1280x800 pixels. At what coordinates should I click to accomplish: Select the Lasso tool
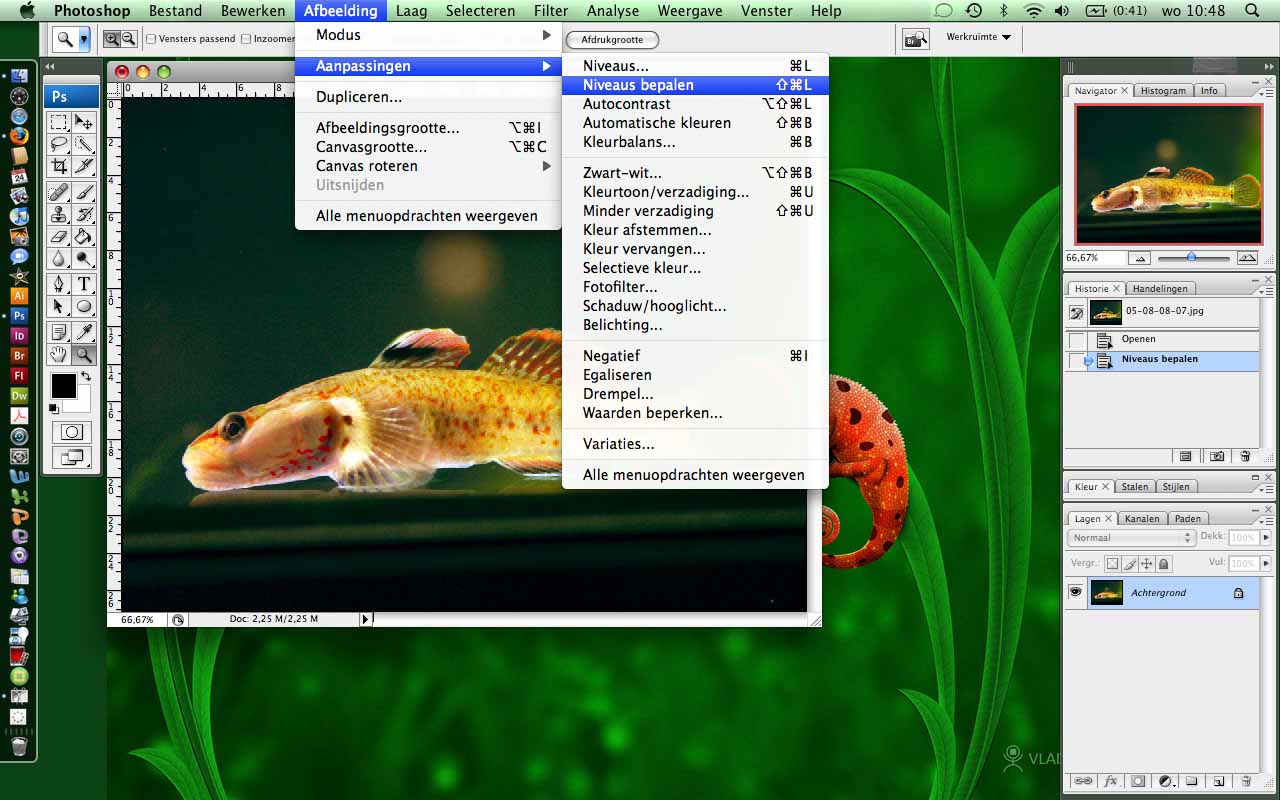[59, 144]
